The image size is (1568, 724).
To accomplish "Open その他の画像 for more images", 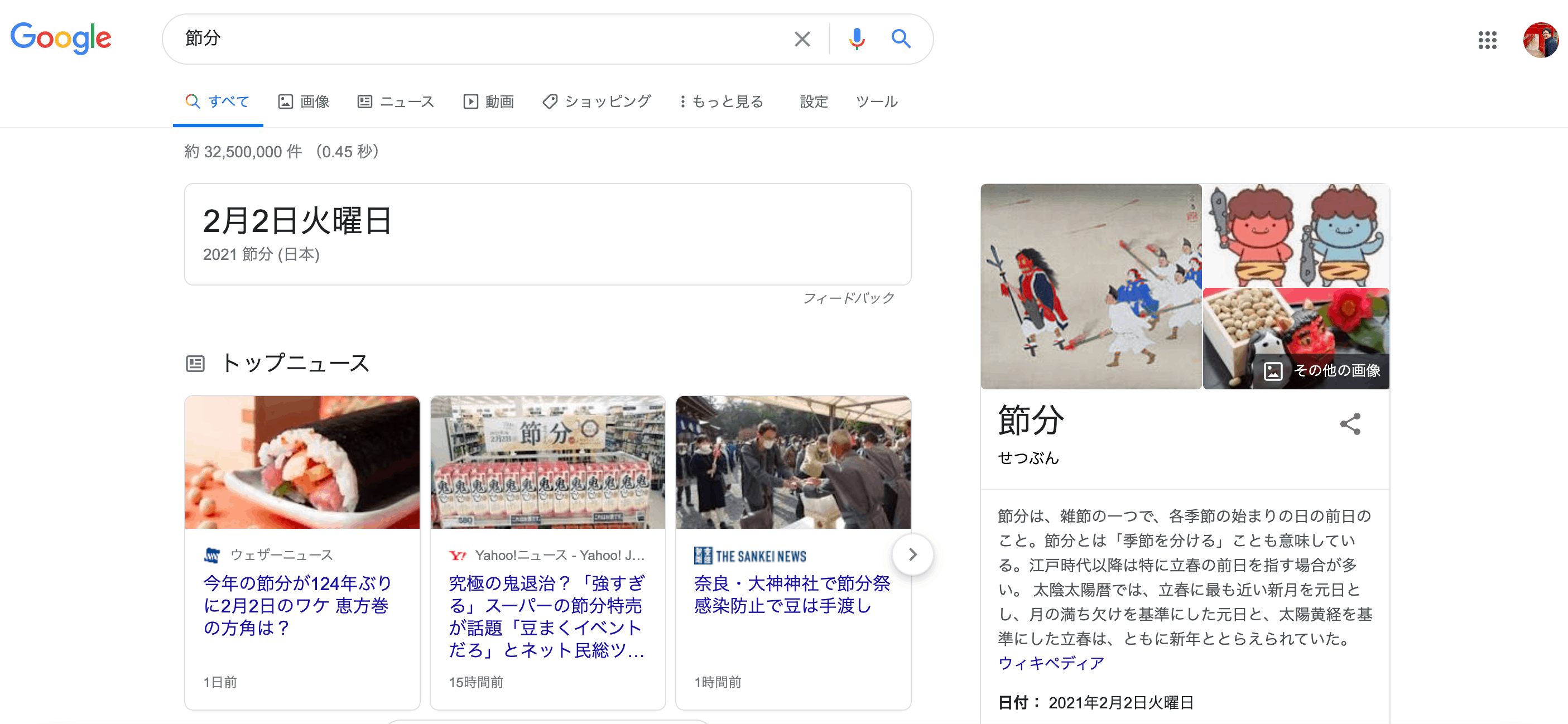I will click(x=1321, y=370).
